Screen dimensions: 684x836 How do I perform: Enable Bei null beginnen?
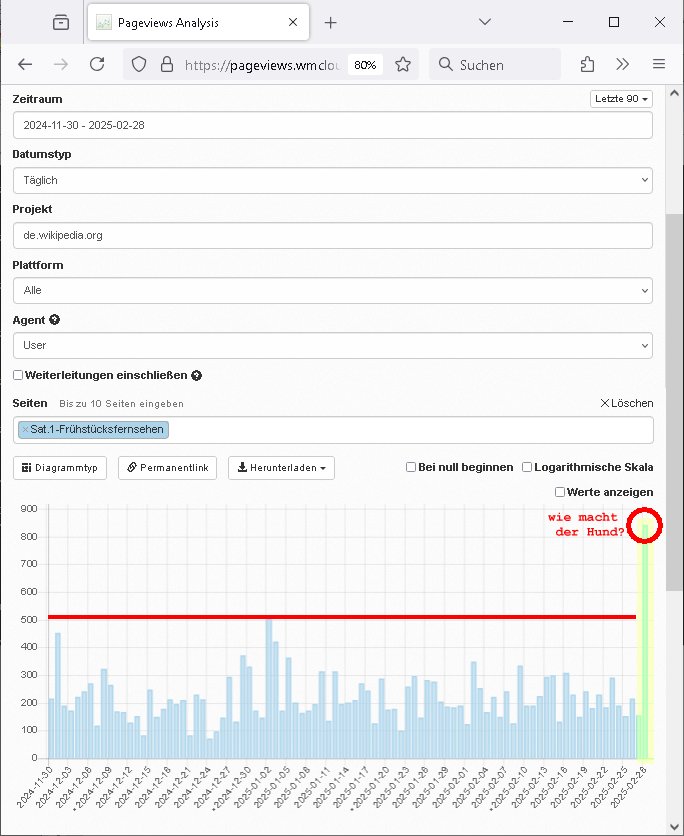pyautogui.click(x=411, y=467)
